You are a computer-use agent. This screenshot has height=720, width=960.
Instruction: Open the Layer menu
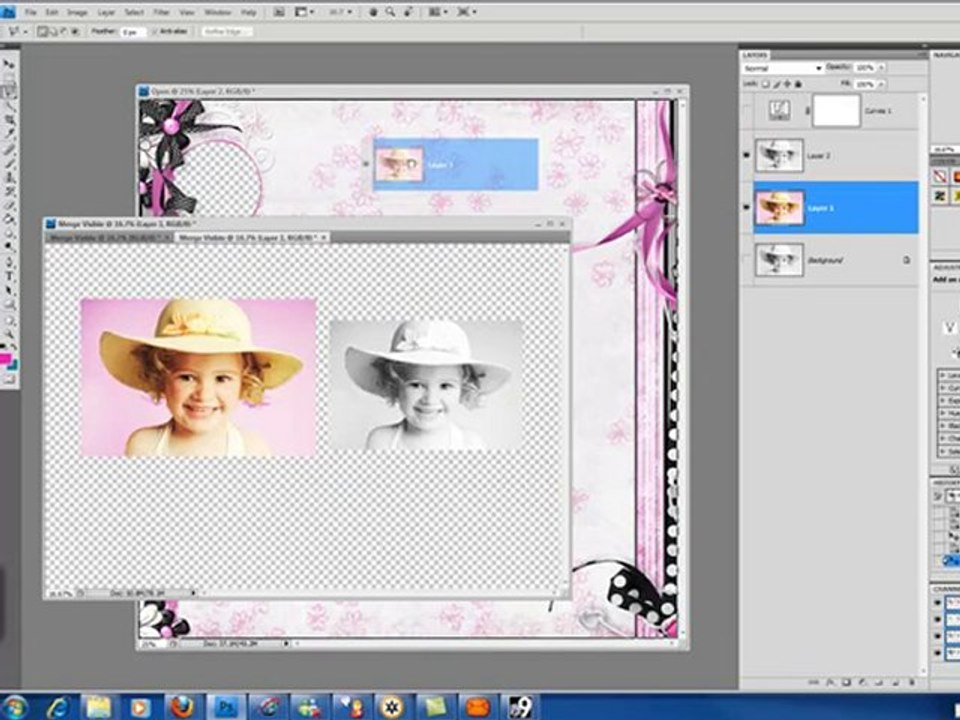point(106,12)
